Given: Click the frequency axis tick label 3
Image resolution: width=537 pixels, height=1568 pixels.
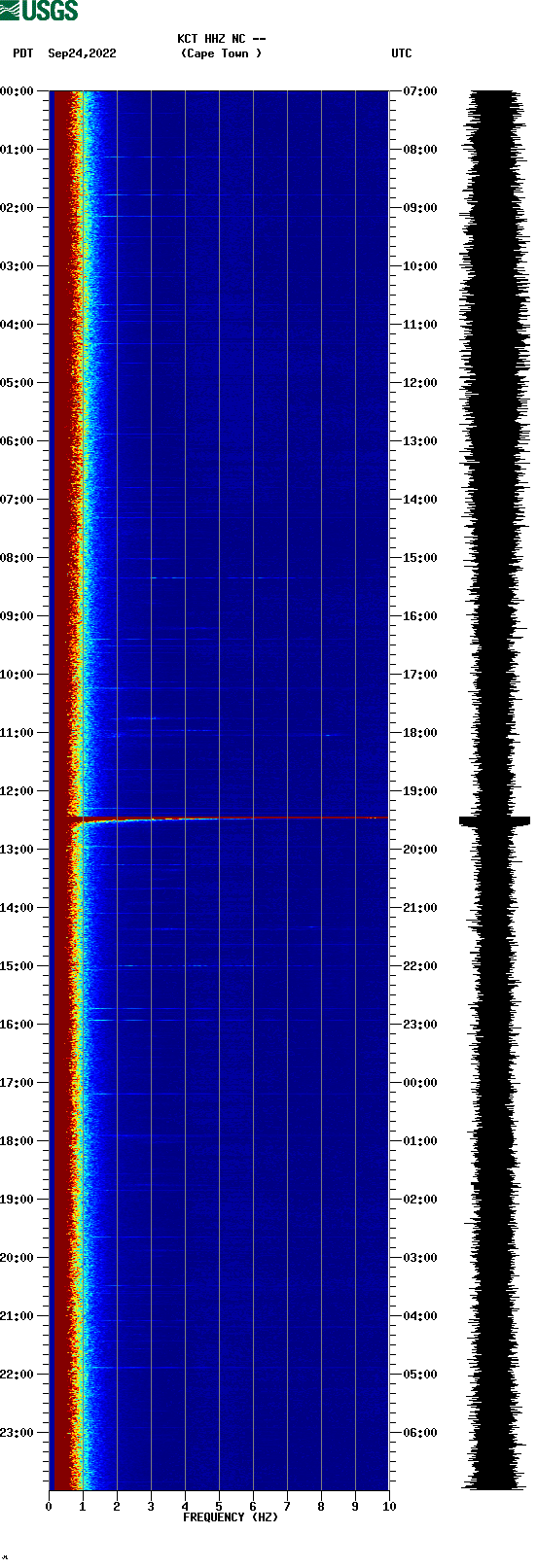Looking at the screenshot, I should 151,1507.
